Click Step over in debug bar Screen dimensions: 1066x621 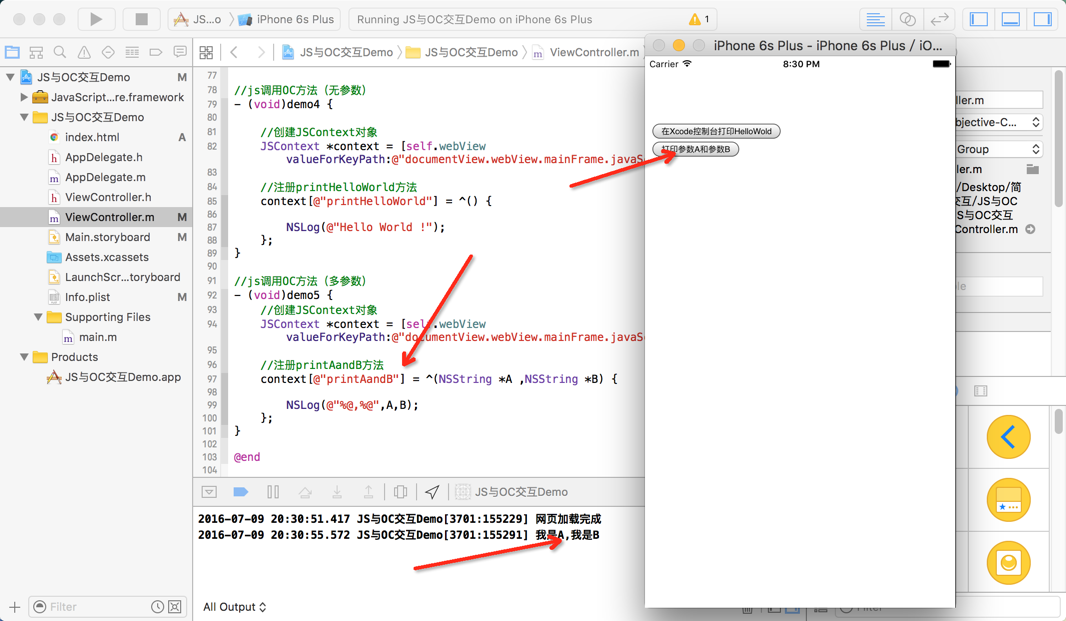pyautogui.click(x=305, y=492)
